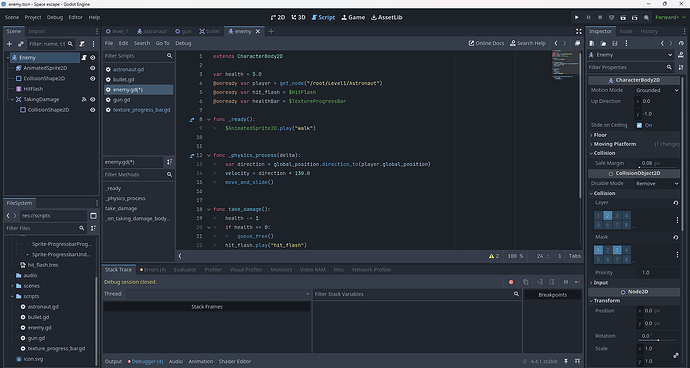Click the debugger Step Over icon
Viewport: 690px width, 368px height.
552,282
